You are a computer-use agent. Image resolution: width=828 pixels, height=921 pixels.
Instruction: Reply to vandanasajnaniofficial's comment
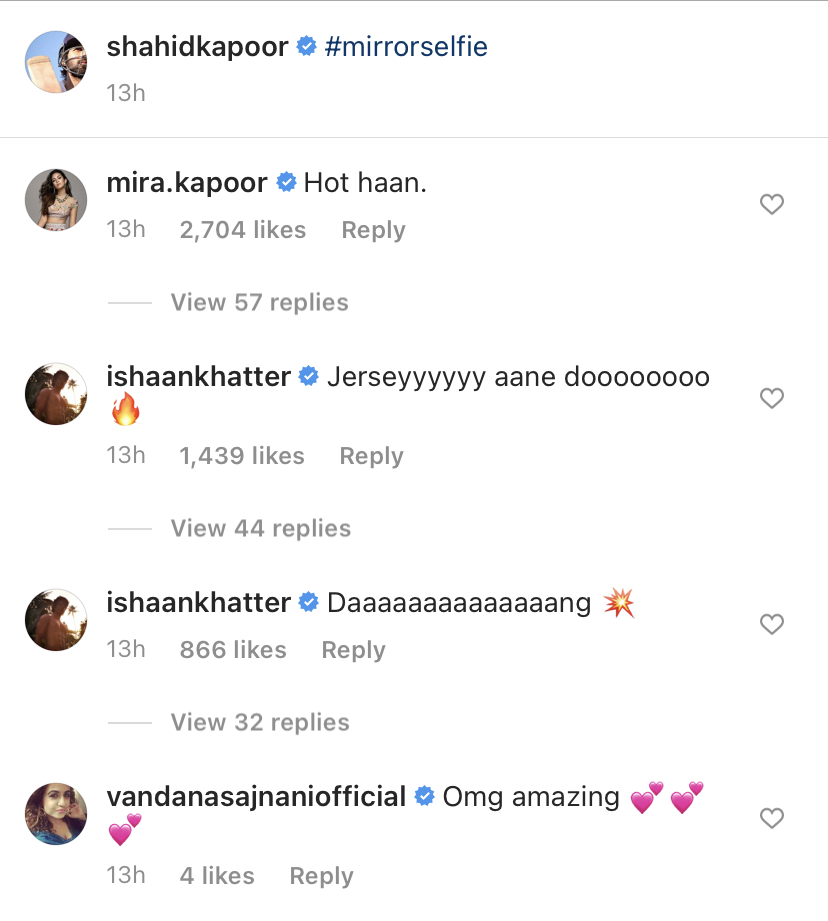point(321,876)
